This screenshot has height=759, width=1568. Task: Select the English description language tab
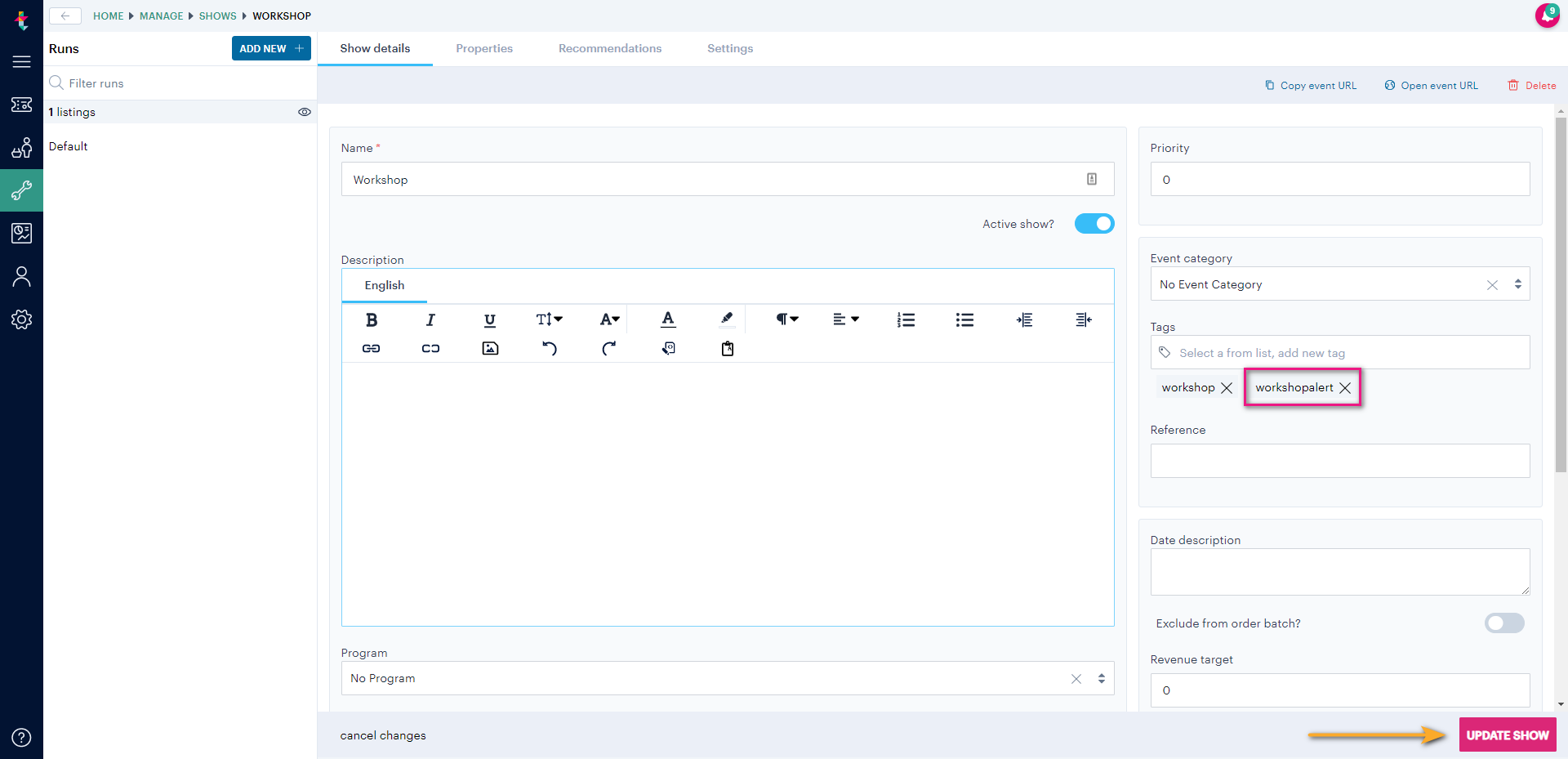coord(385,285)
